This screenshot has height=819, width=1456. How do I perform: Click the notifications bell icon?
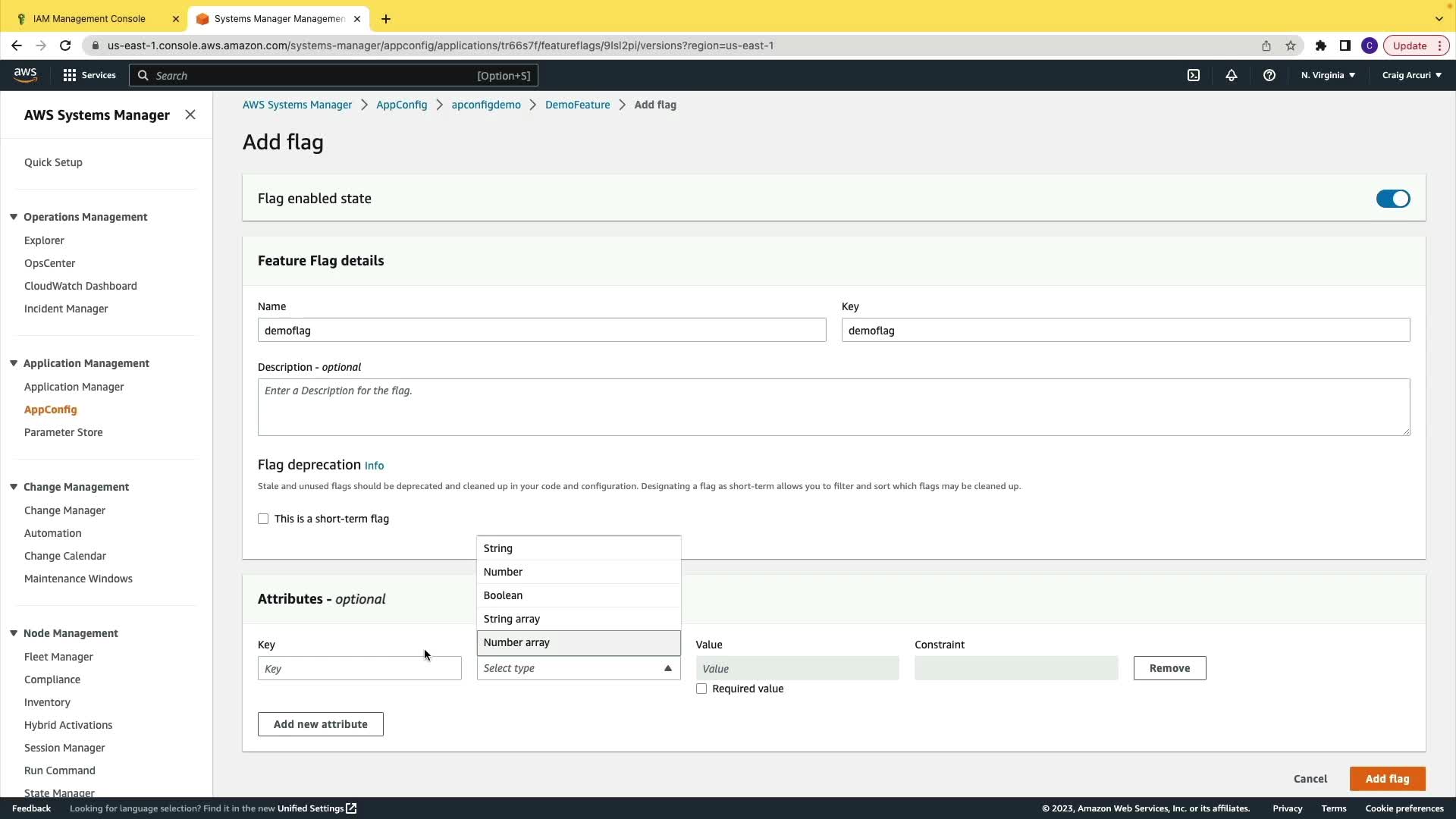click(x=1232, y=75)
